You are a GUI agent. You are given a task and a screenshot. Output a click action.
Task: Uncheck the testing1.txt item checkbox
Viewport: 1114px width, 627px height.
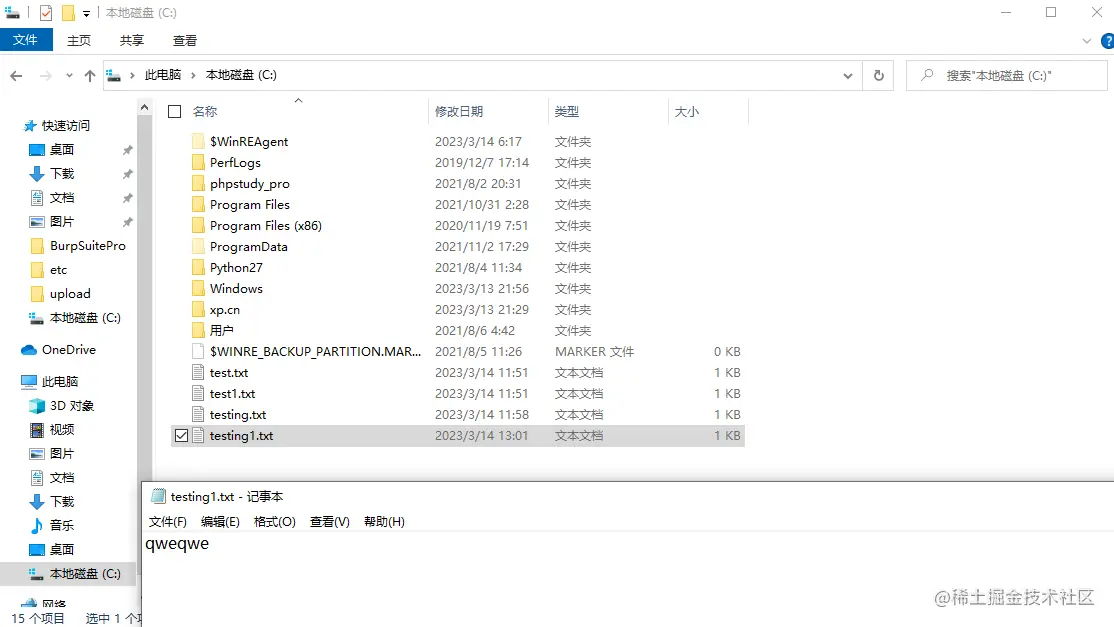[181, 435]
